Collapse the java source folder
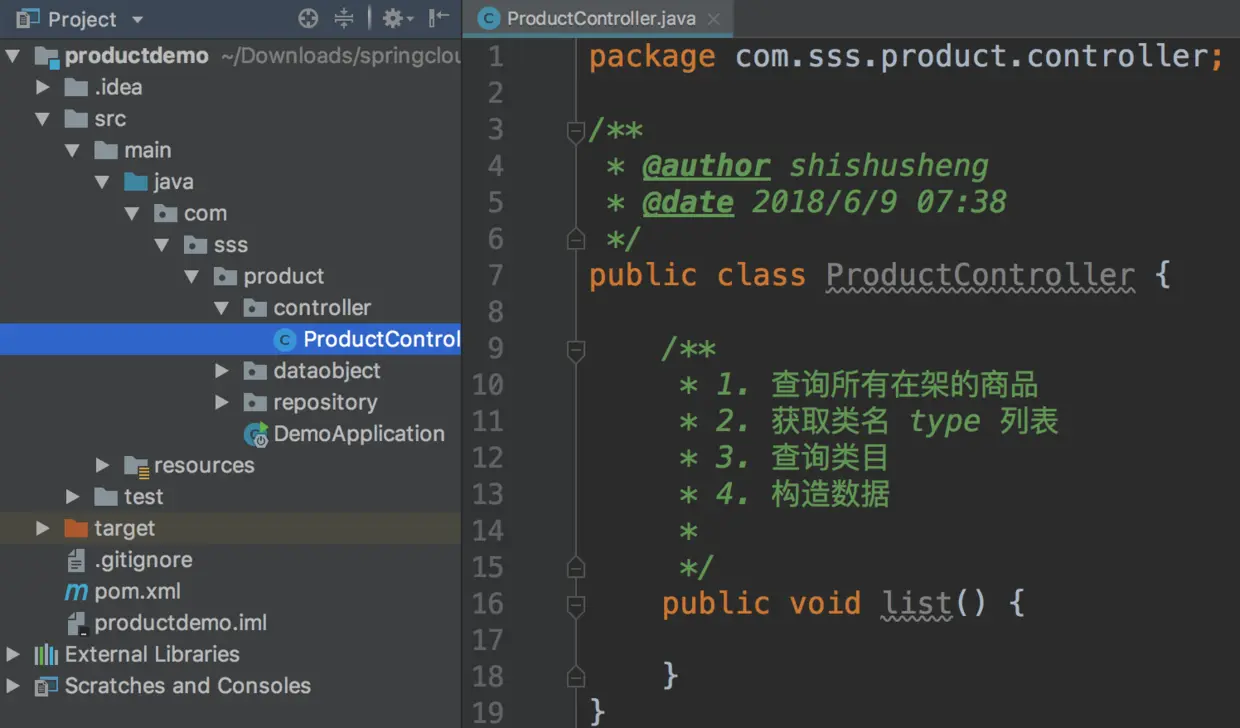 [x=103, y=182]
